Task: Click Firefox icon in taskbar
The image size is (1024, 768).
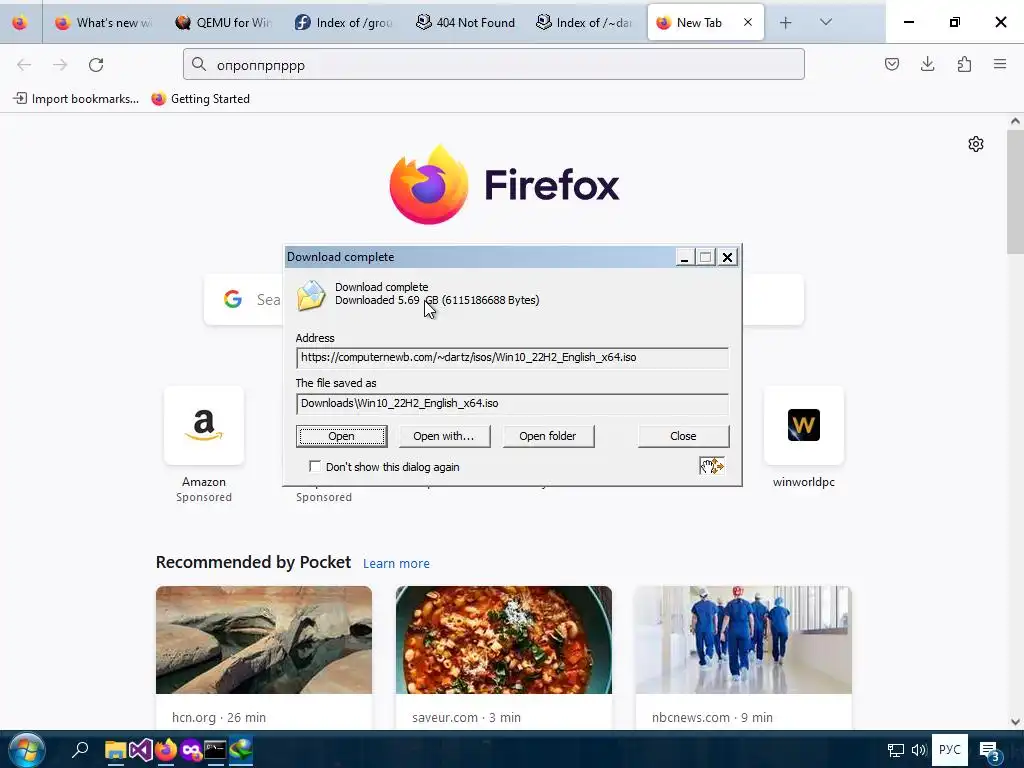Action: click(166, 750)
